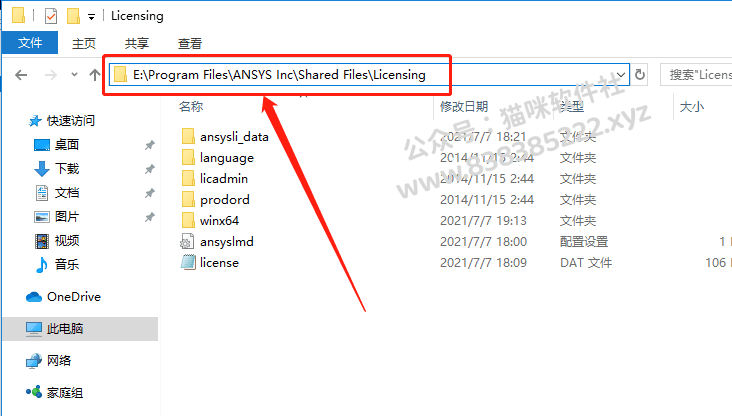The image size is (732, 416).
Task: Select the license DAT file icon
Action: (188, 262)
